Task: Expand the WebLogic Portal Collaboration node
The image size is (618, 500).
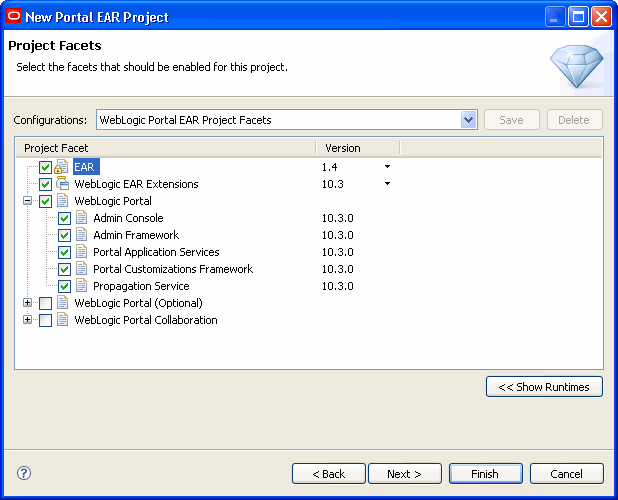Action: coord(27,320)
